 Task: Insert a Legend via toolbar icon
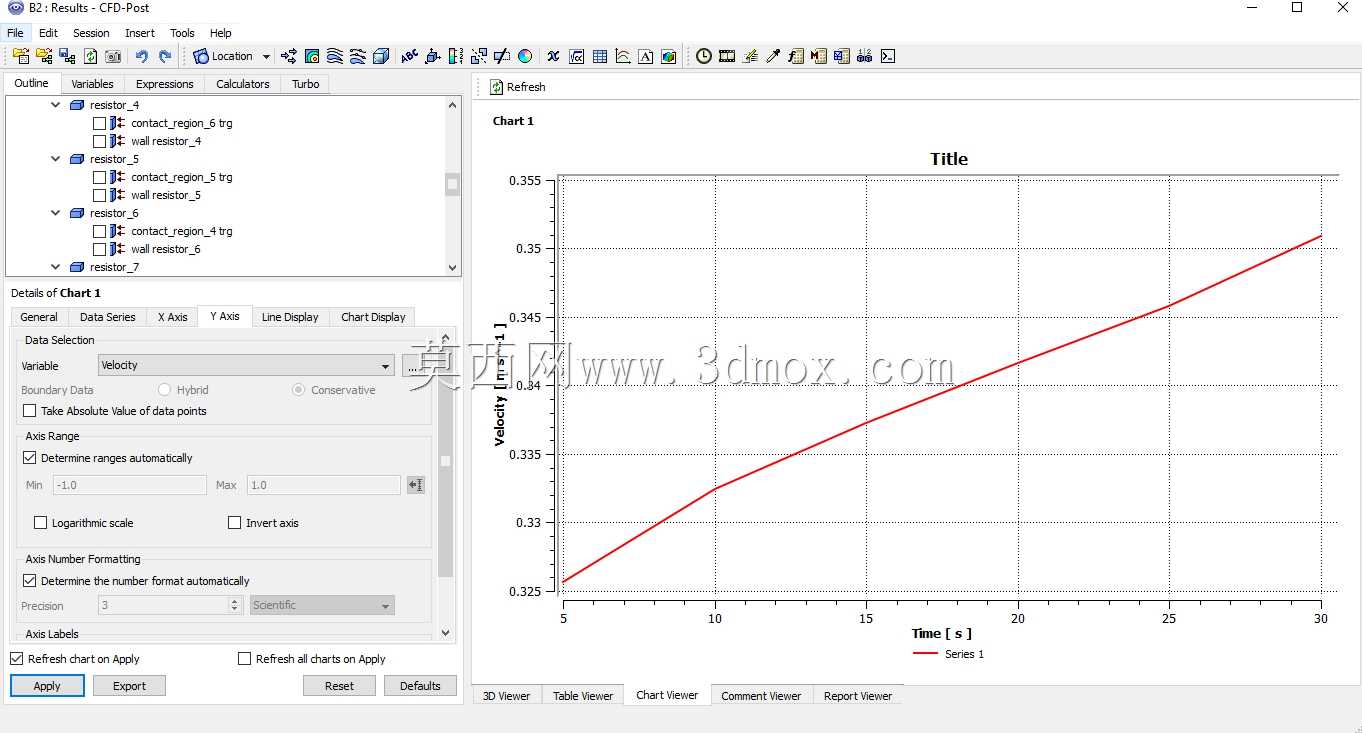(456, 56)
